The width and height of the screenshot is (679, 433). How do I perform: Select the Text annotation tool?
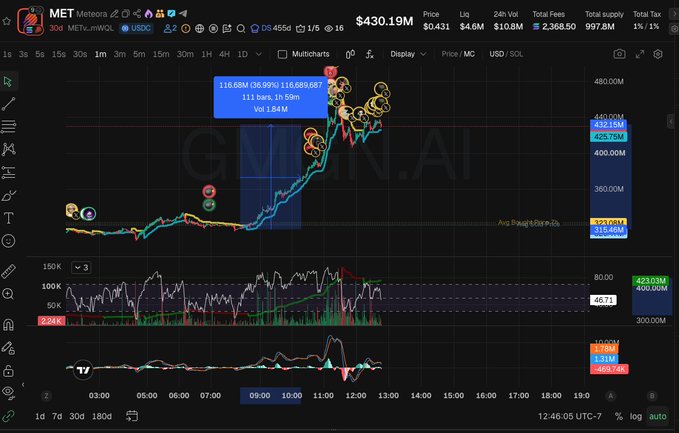click(x=8, y=218)
